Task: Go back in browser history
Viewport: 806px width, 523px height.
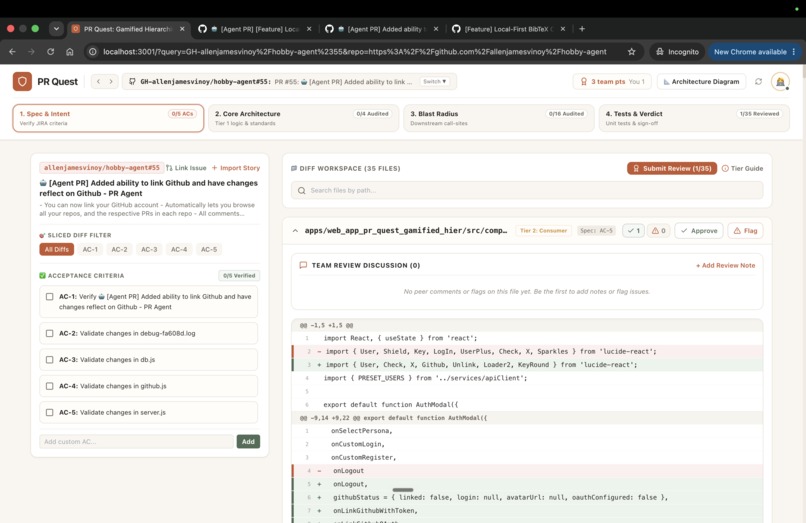Action: pos(12,51)
